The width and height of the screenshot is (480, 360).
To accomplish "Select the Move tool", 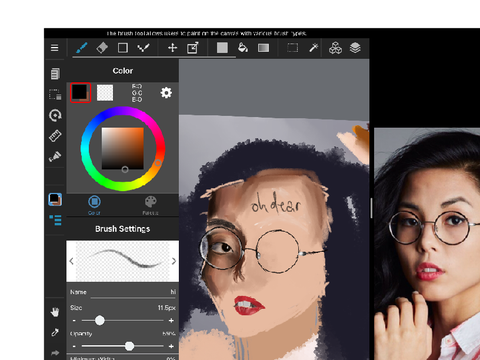I will pos(172,48).
